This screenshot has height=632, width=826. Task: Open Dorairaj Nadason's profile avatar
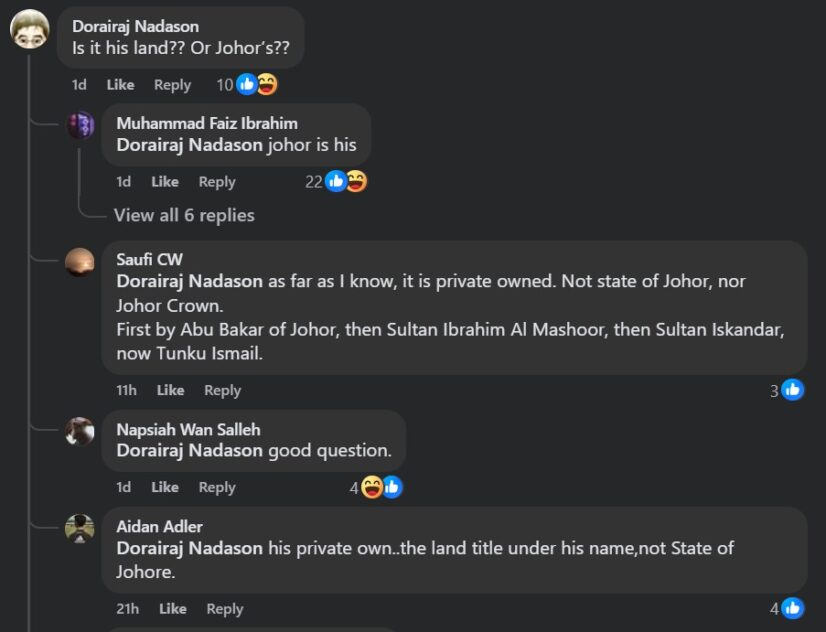30,29
